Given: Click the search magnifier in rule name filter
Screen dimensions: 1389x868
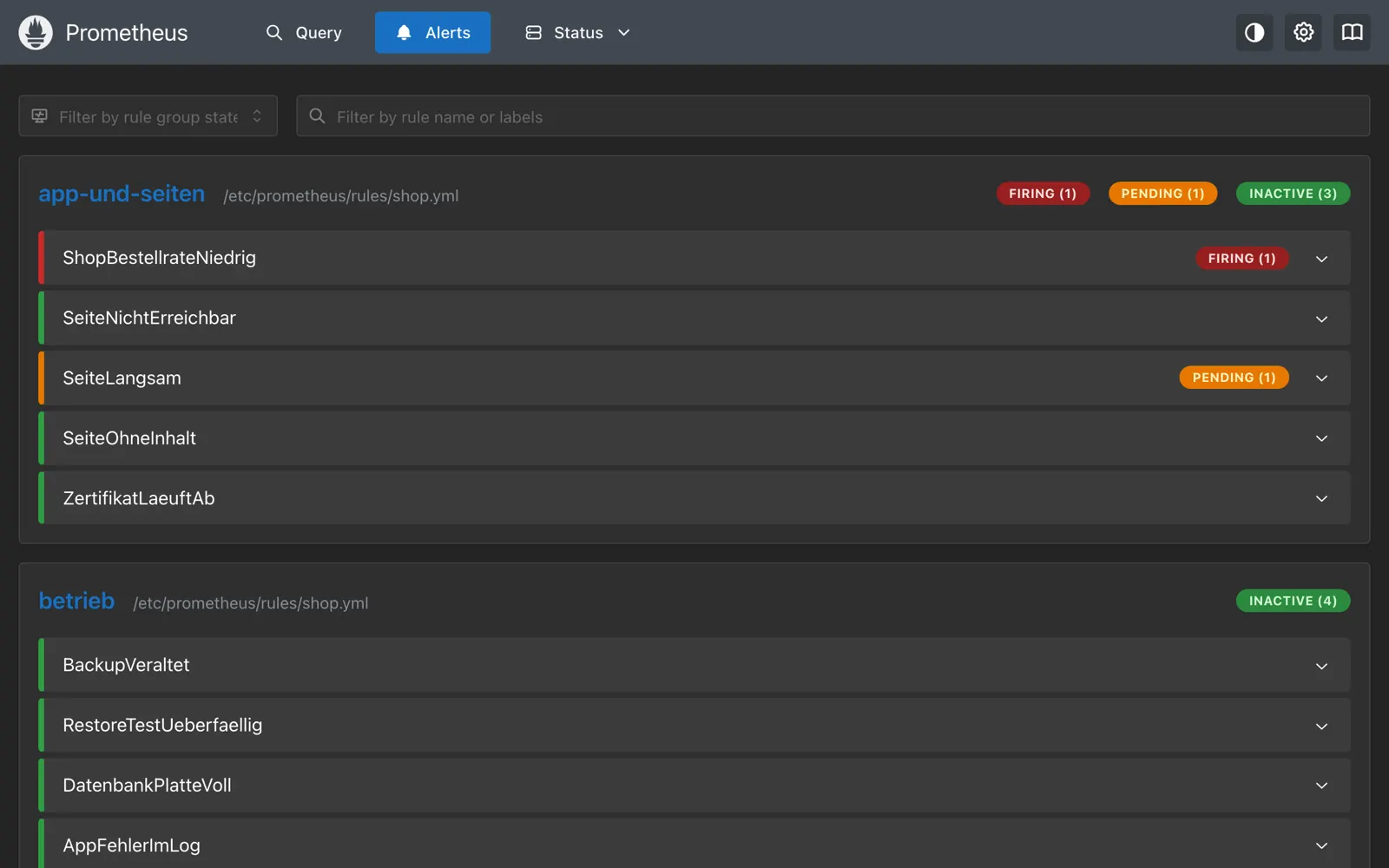Looking at the screenshot, I should (317, 116).
